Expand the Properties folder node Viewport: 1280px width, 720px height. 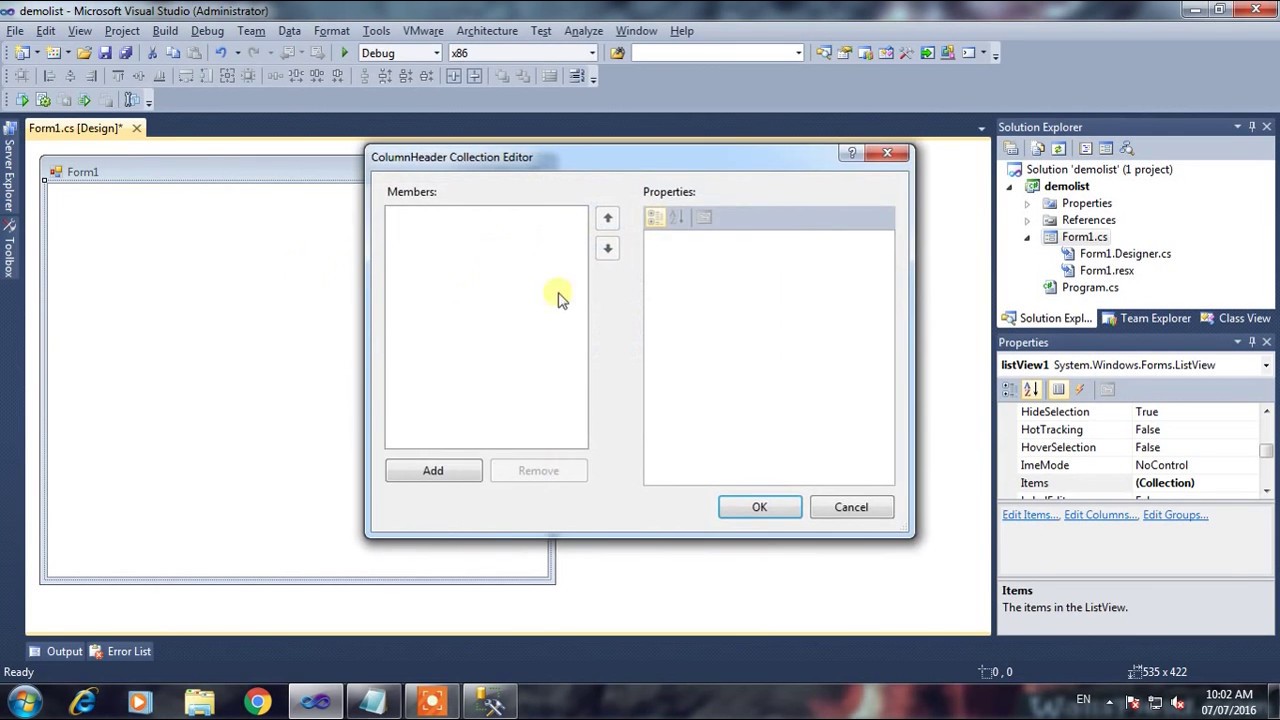(1027, 204)
